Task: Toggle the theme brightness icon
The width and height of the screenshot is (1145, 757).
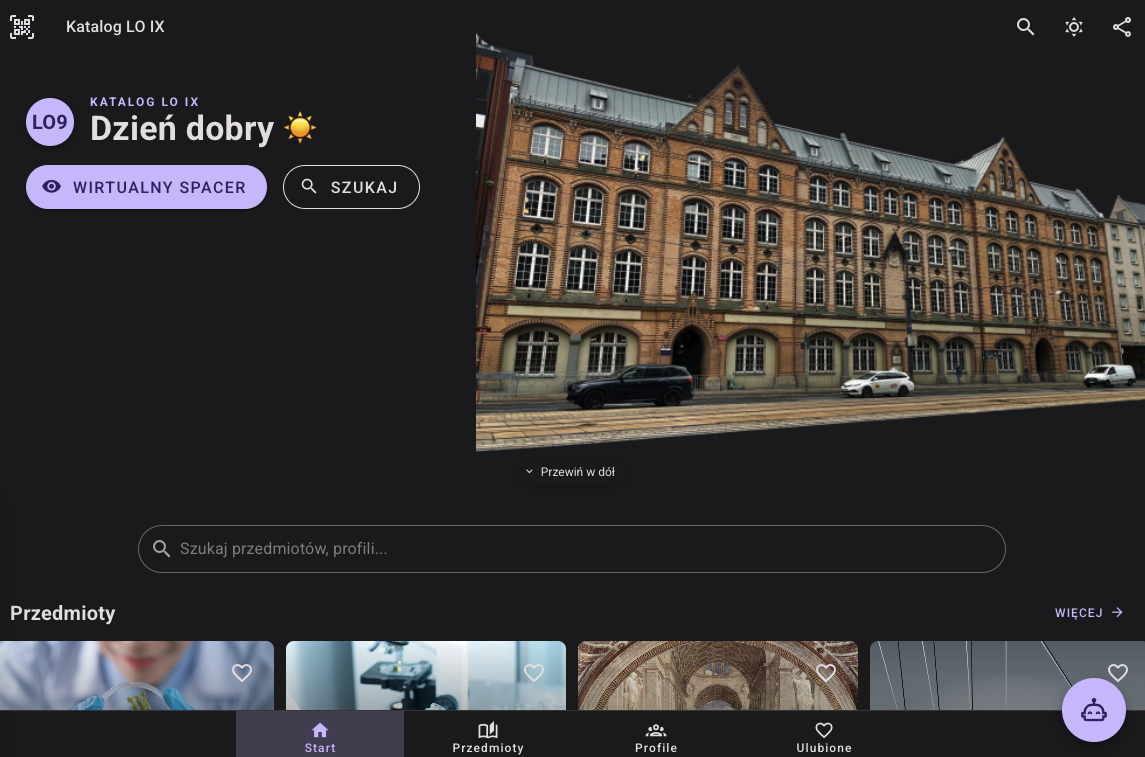Action: tap(1073, 27)
